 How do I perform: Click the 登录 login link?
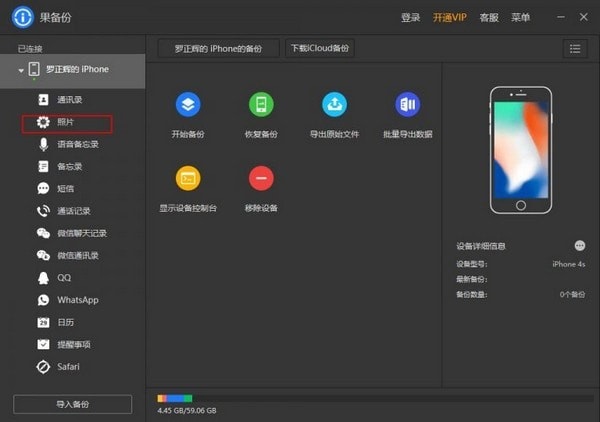pos(410,17)
